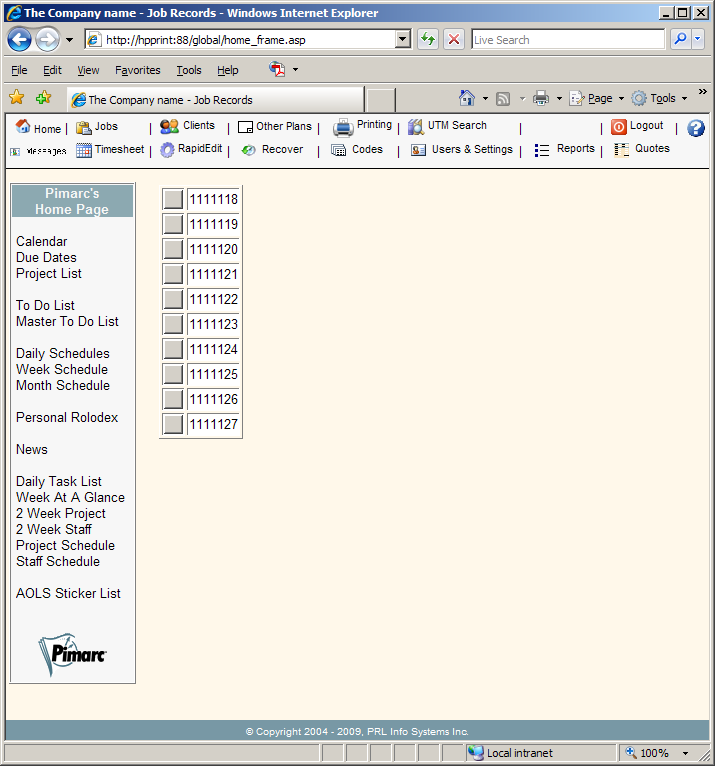Expand the search options dropdown
Screen dimensions: 715x766
coord(697,39)
